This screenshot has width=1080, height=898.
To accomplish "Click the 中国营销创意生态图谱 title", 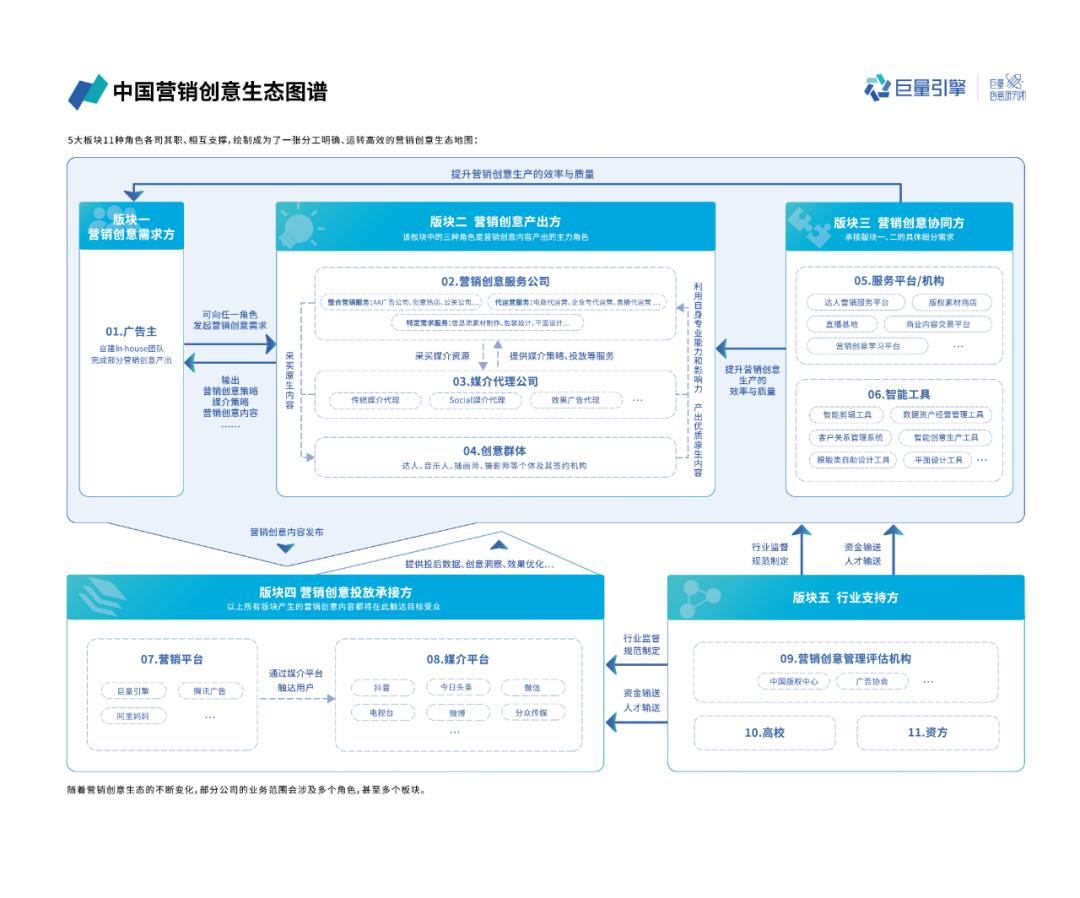I will (220, 92).
